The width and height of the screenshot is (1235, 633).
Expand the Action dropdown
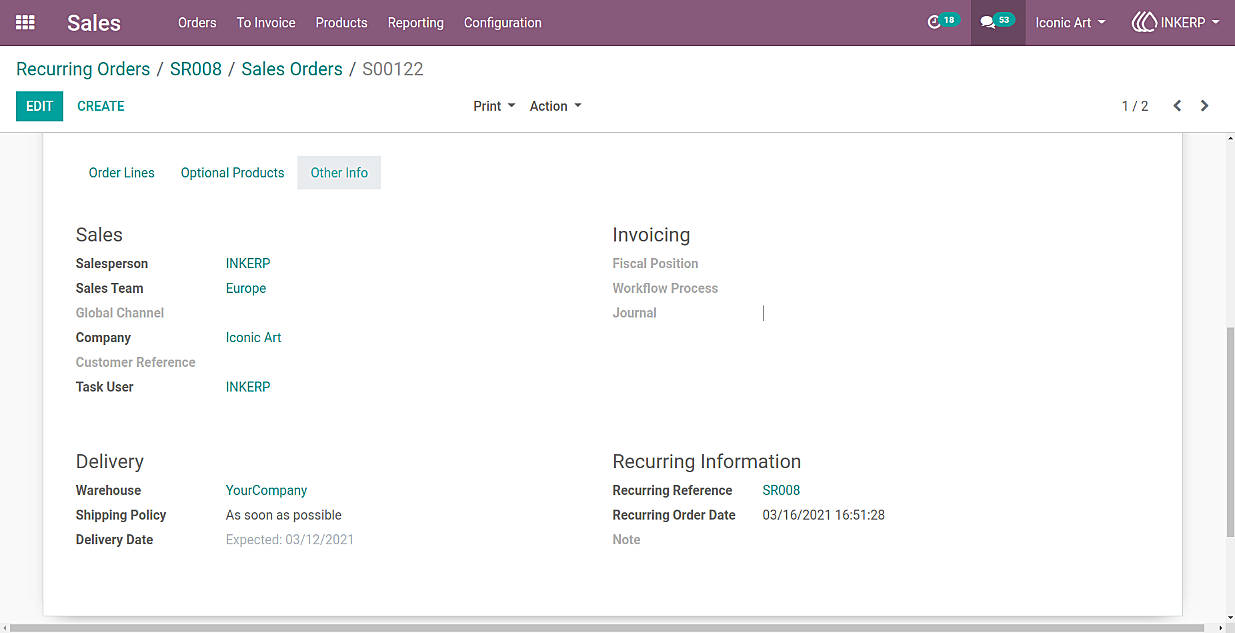[555, 106]
